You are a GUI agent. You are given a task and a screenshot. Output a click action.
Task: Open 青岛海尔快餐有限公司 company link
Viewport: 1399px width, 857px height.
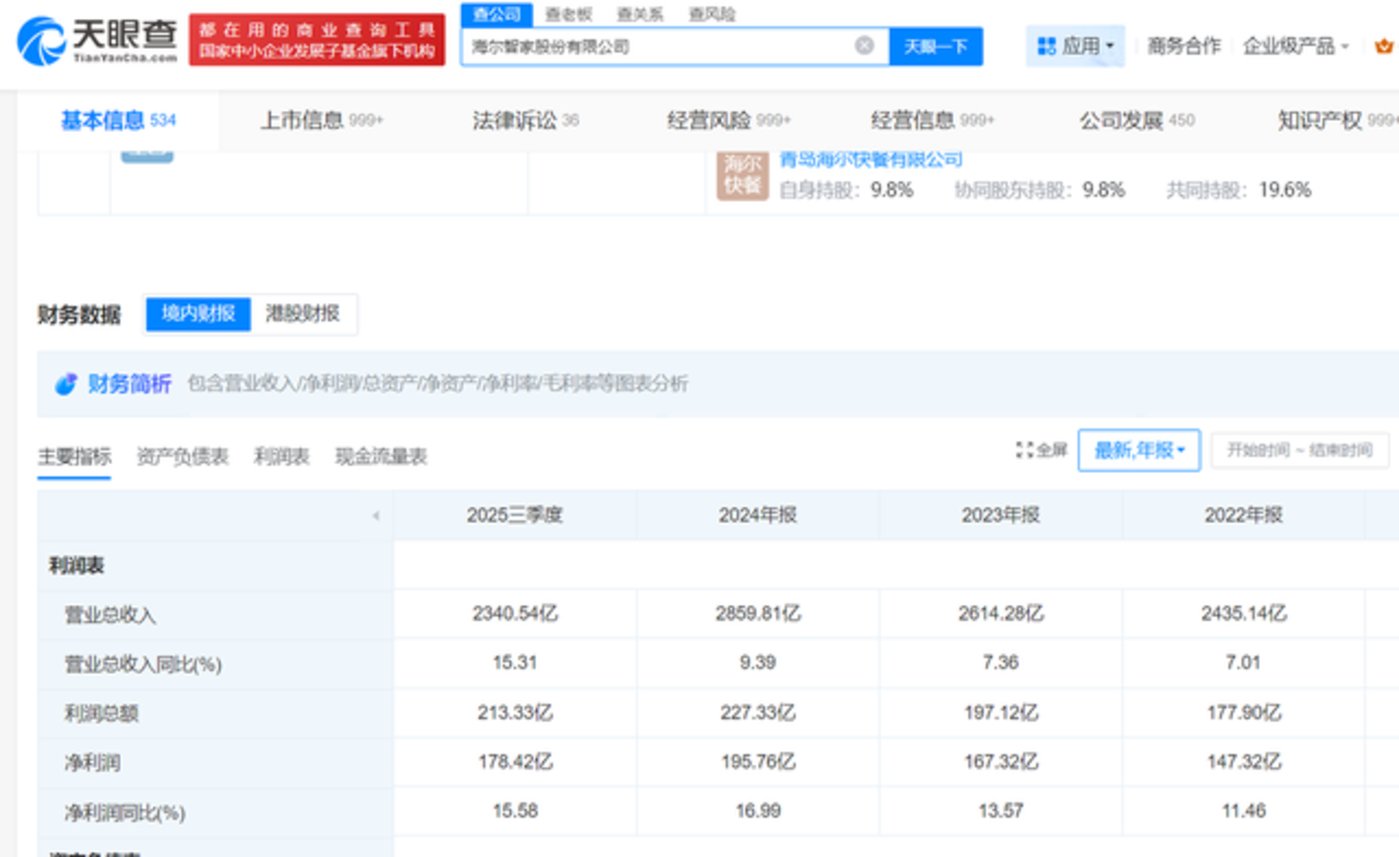click(870, 158)
